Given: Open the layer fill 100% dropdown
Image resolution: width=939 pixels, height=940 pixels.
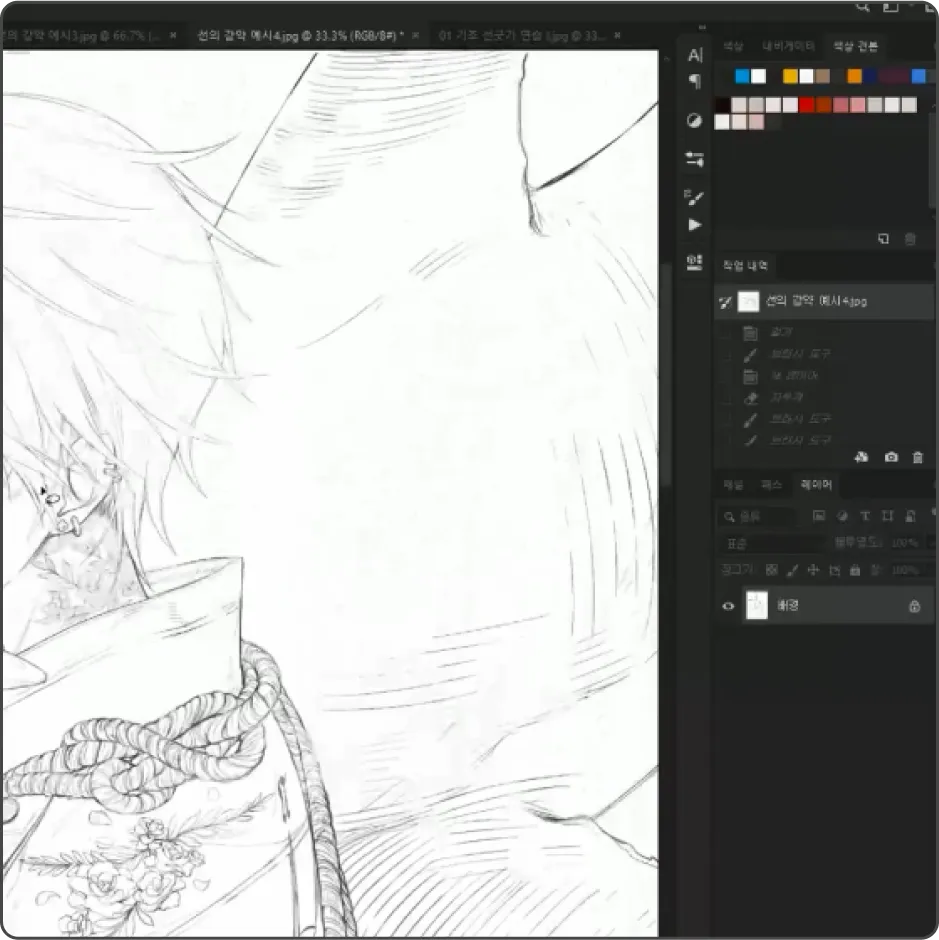Looking at the screenshot, I should click(x=907, y=570).
